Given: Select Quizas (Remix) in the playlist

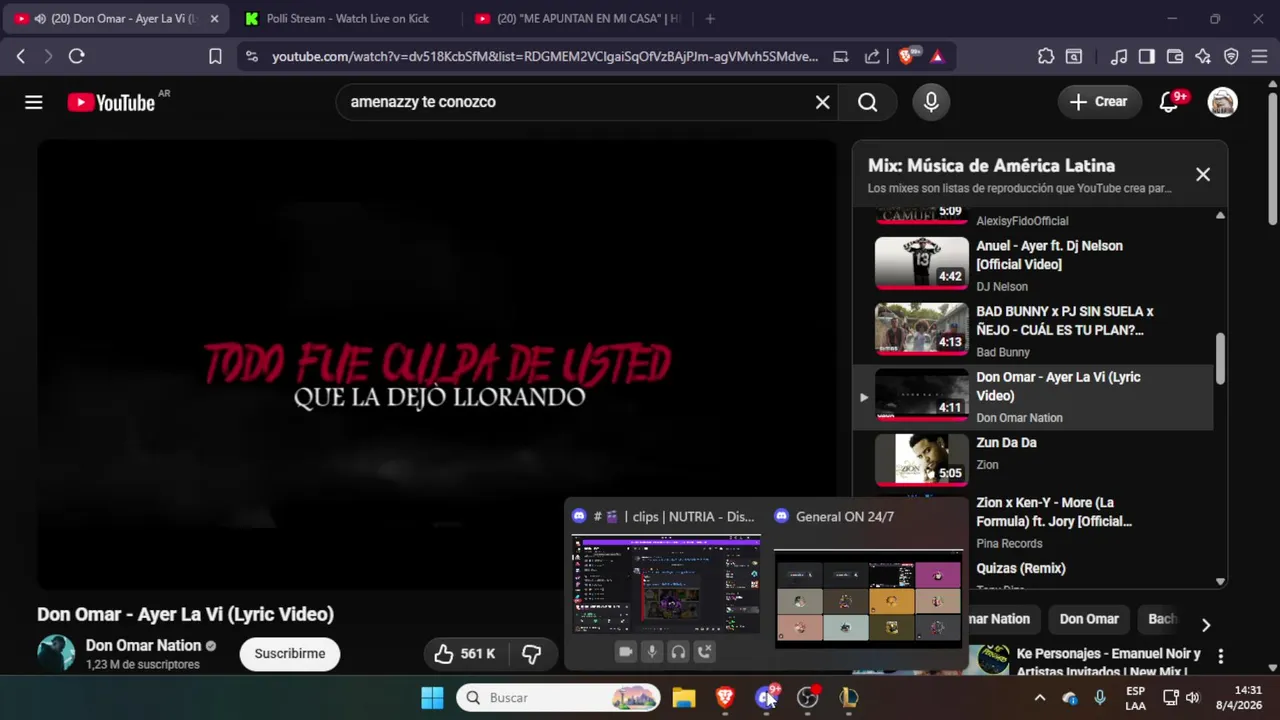Looking at the screenshot, I should [x=1020, y=568].
